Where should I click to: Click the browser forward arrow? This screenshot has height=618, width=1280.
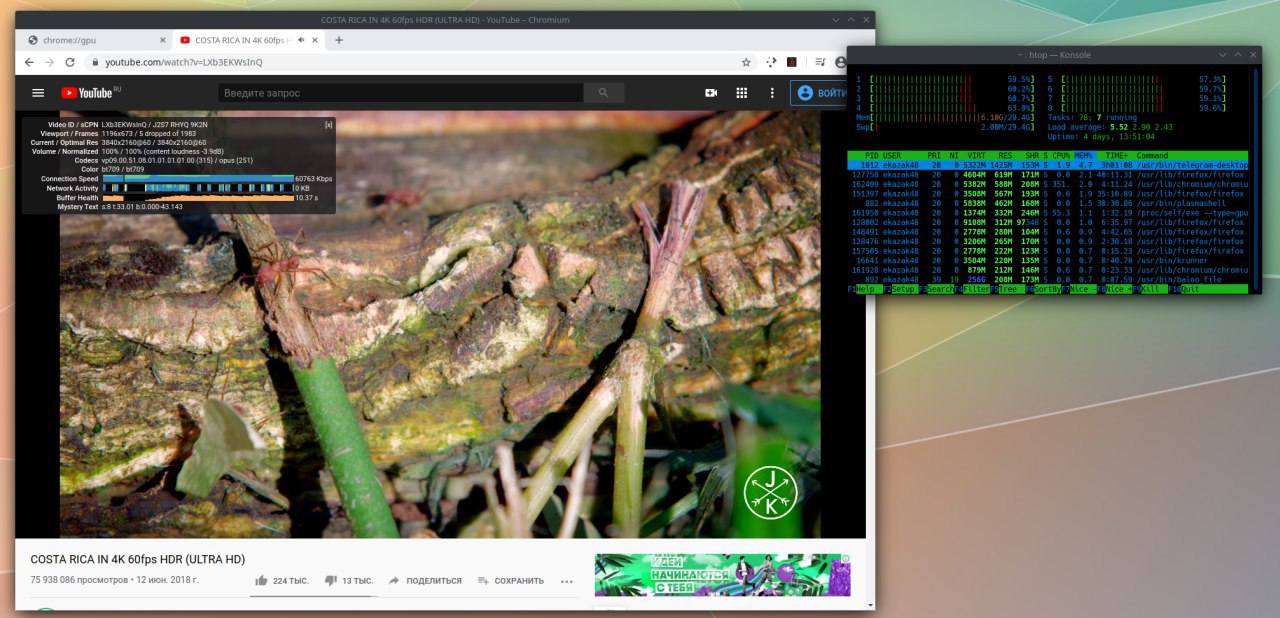pos(49,62)
